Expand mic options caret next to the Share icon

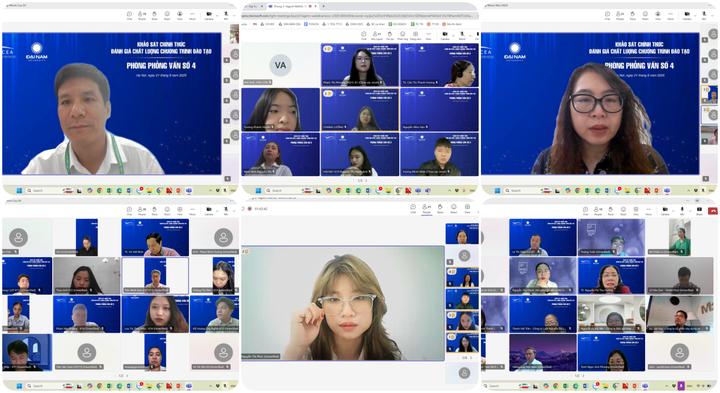coord(691,211)
